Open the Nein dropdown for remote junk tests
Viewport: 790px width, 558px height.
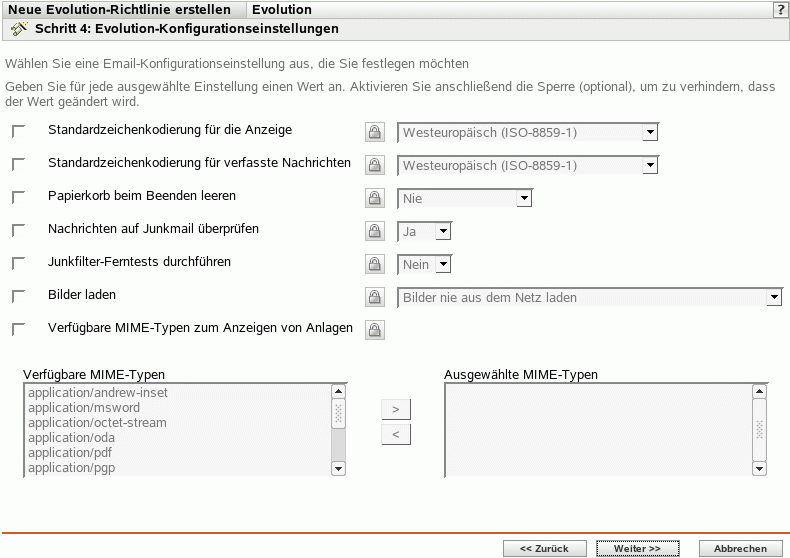(424, 264)
